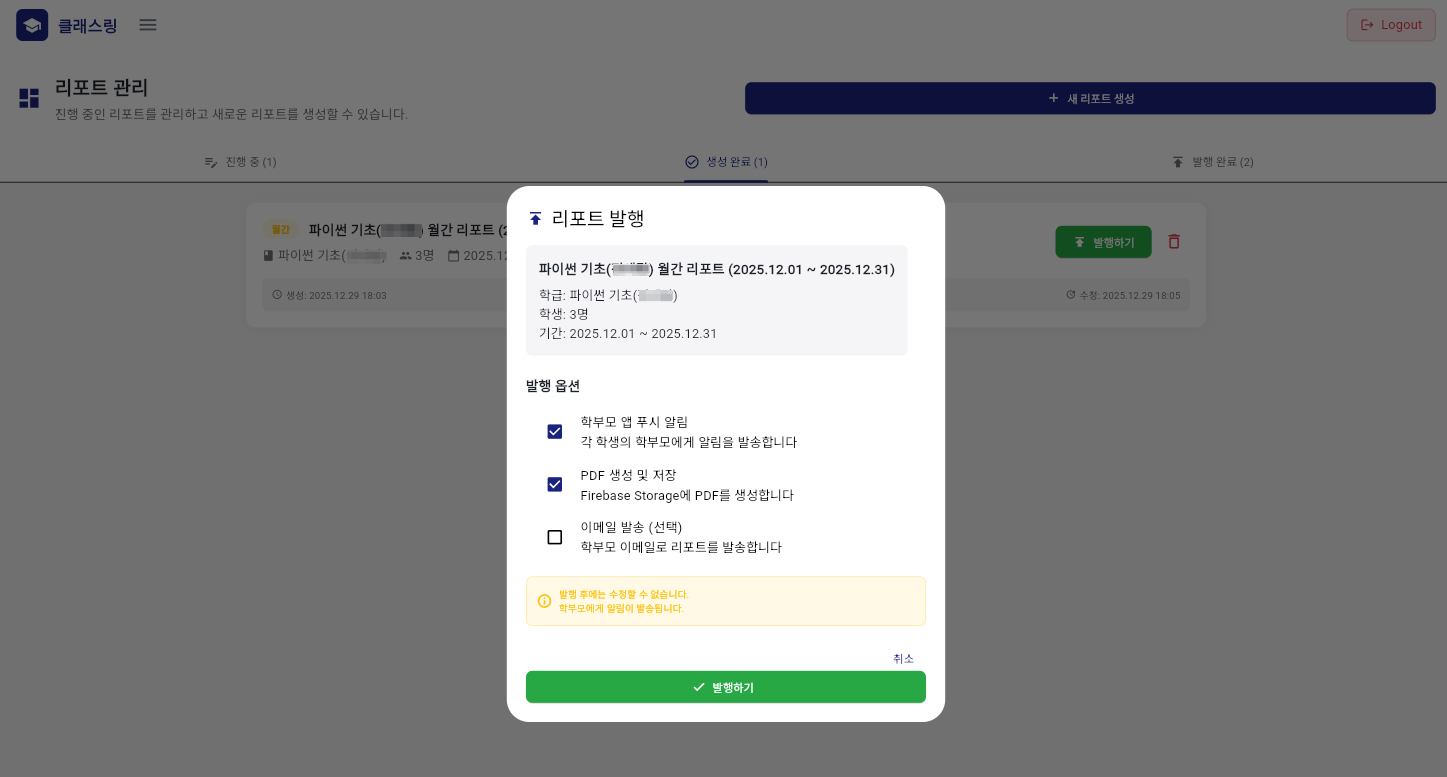
Task: Open the hamburger navigation menu
Action: (x=147, y=25)
